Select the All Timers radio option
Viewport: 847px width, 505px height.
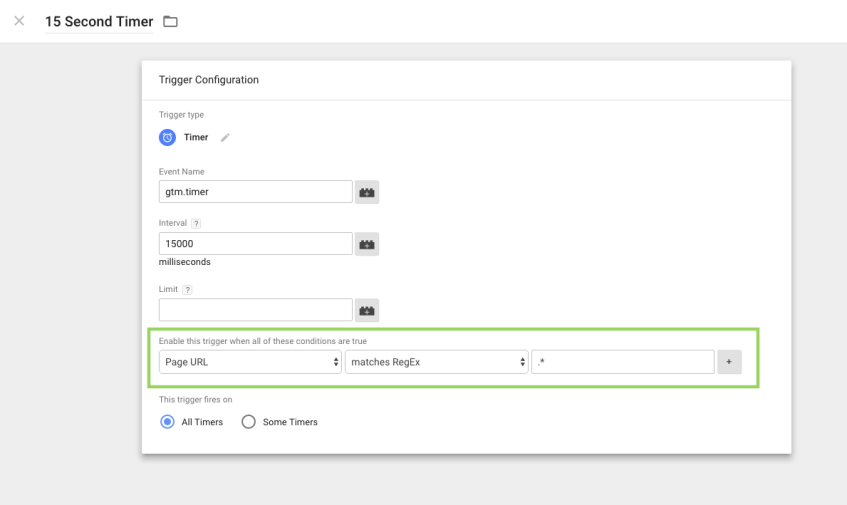168,422
